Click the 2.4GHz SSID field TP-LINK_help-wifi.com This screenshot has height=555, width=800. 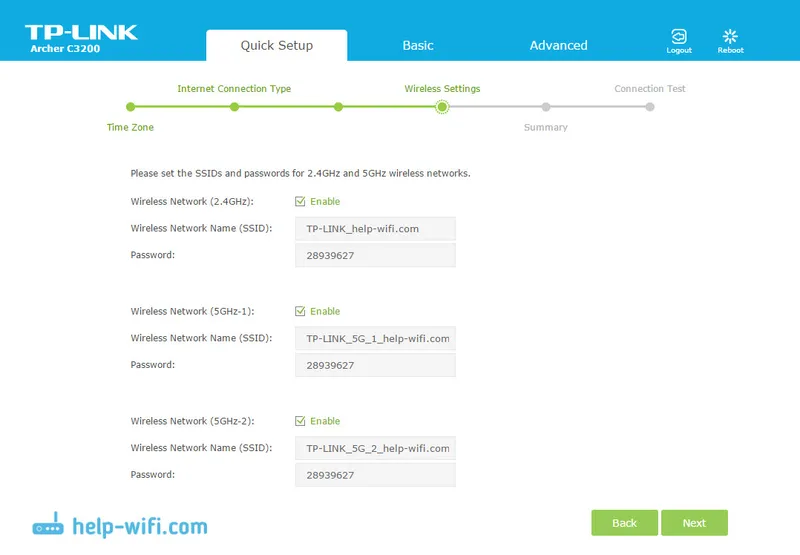(x=375, y=229)
